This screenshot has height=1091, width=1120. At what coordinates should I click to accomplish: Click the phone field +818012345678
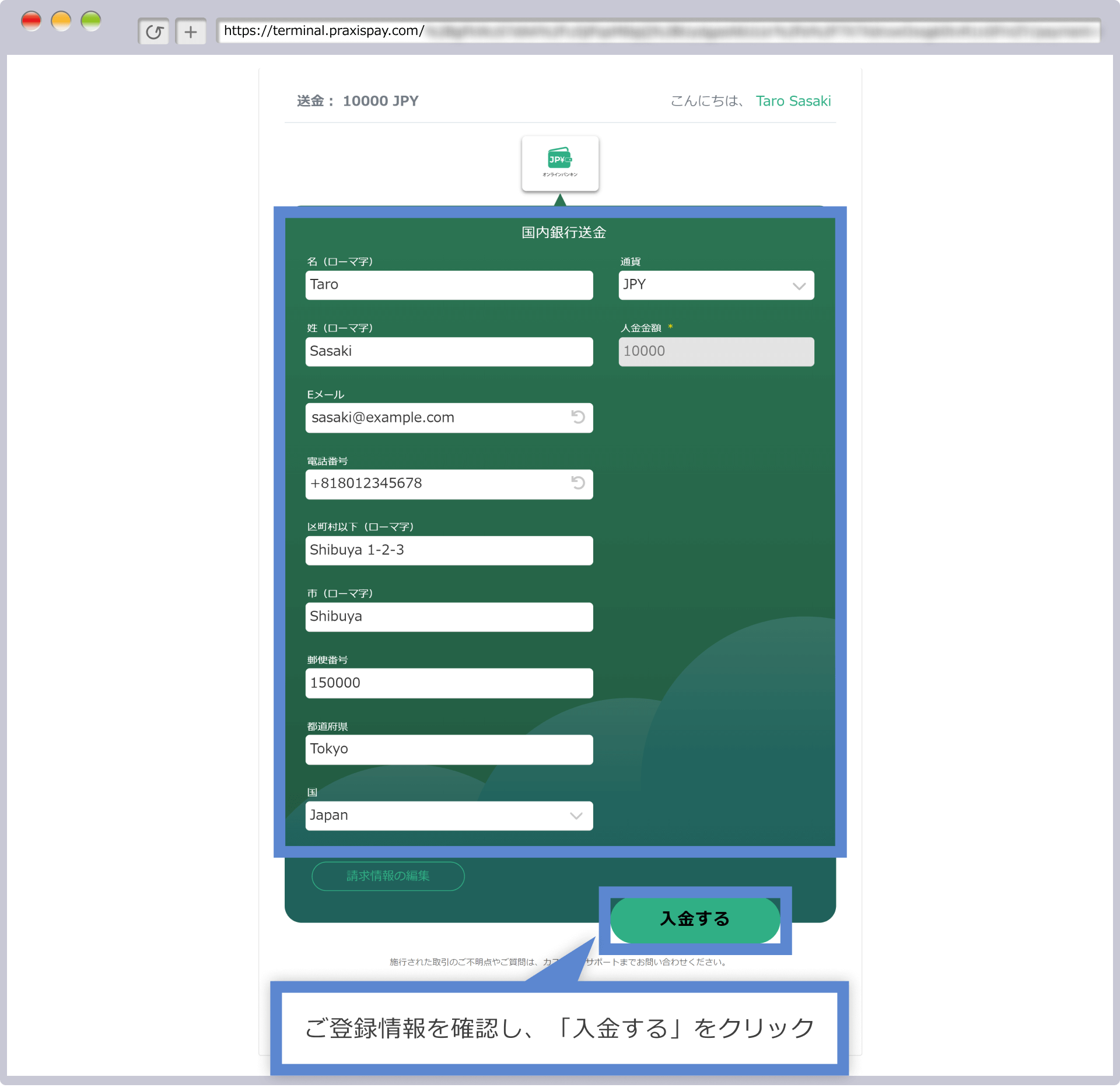449,484
